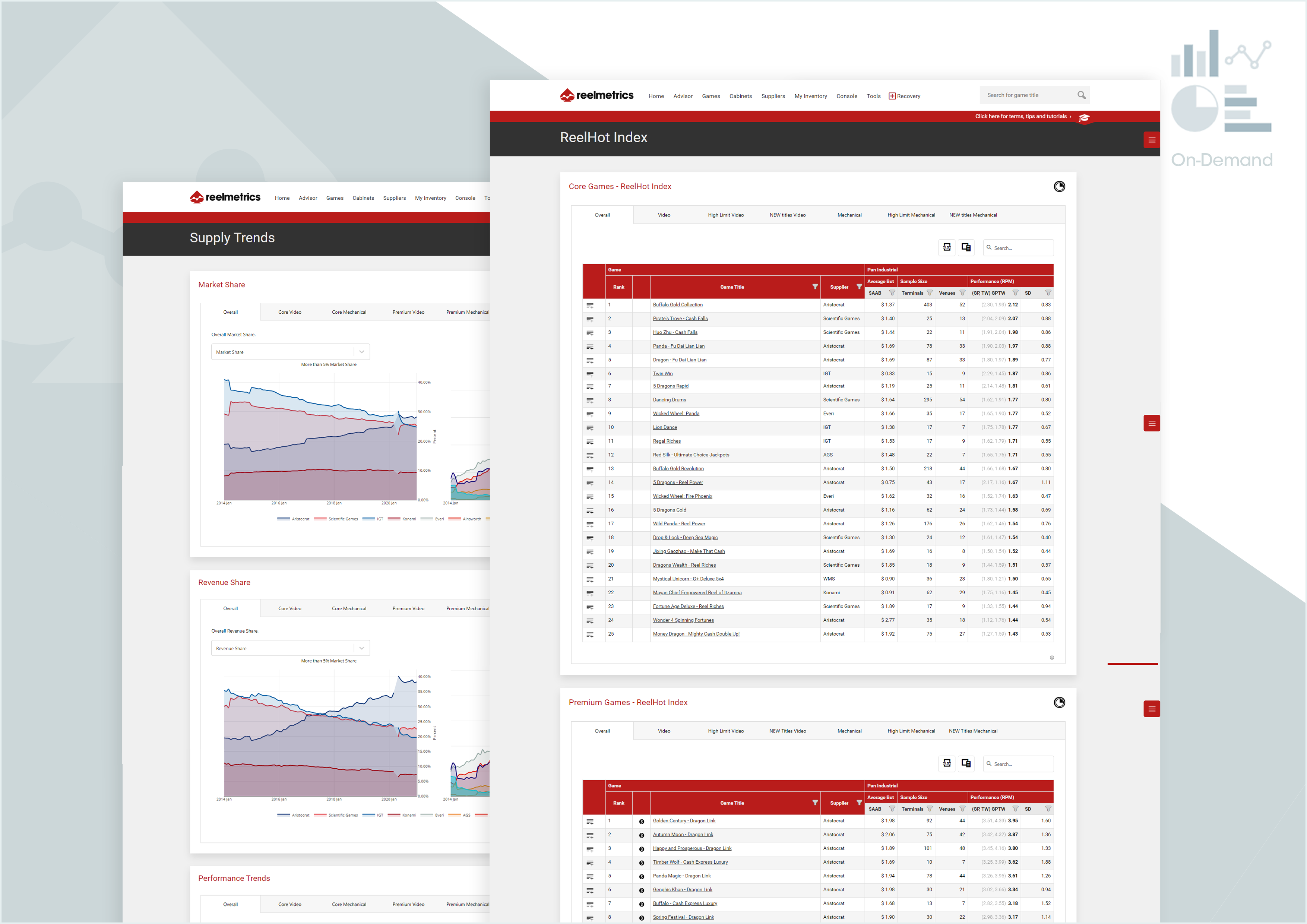Open the Market Share dropdown
Image resolution: width=1307 pixels, height=924 pixels.
tap(290, 352)
